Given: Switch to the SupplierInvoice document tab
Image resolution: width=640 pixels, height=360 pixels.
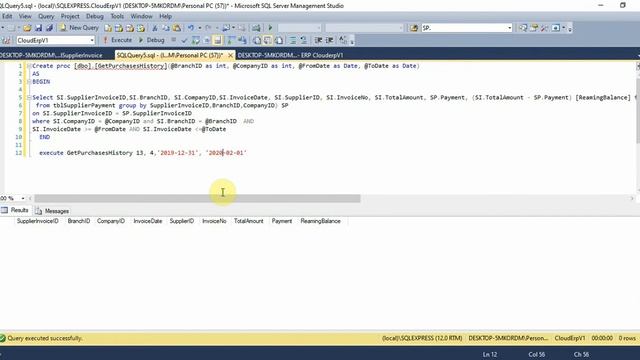Looking at the screenshot, I should click(x=51, y=55).
